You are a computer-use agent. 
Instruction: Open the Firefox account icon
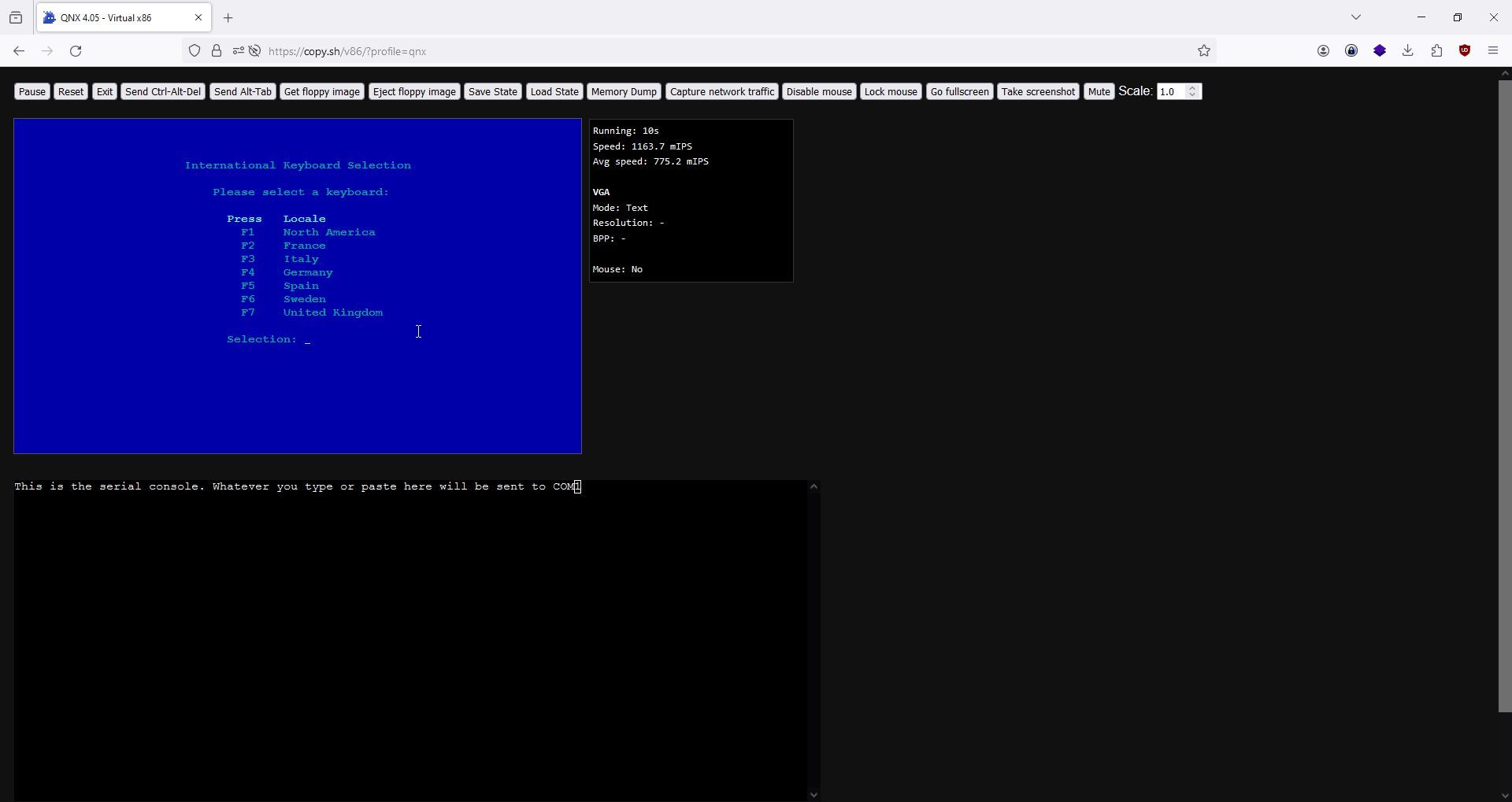click(x=1323, y=51)
